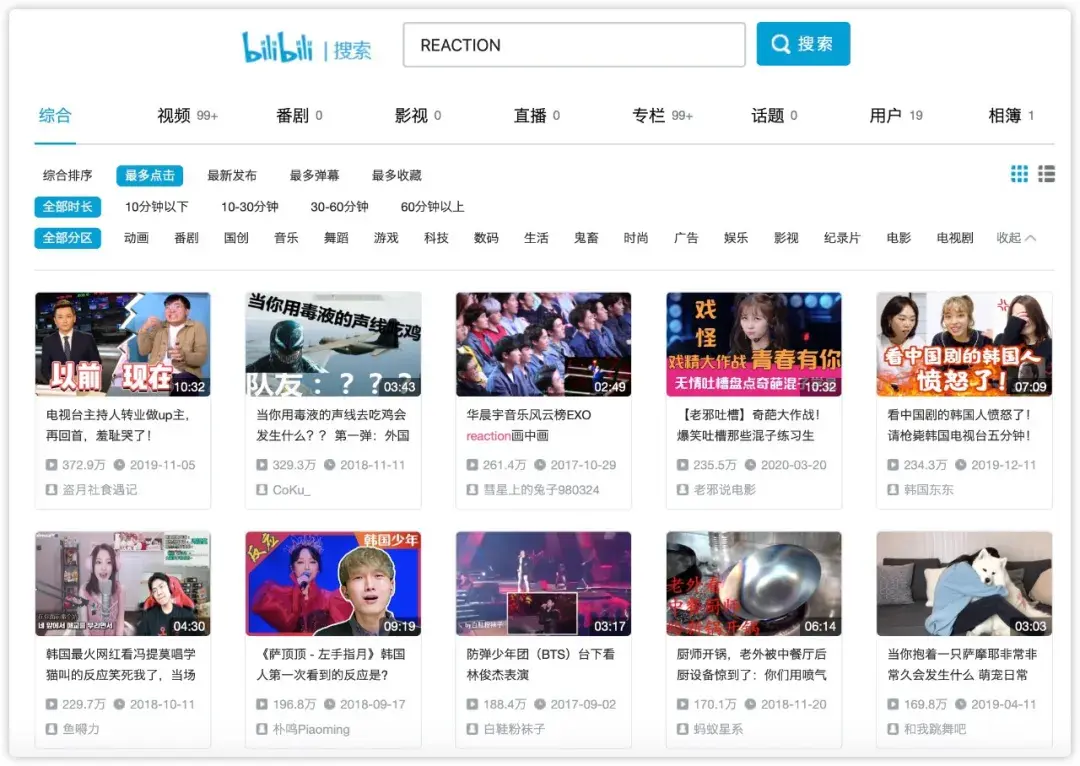Select 音乐 category filter

[x=286, y=238]
